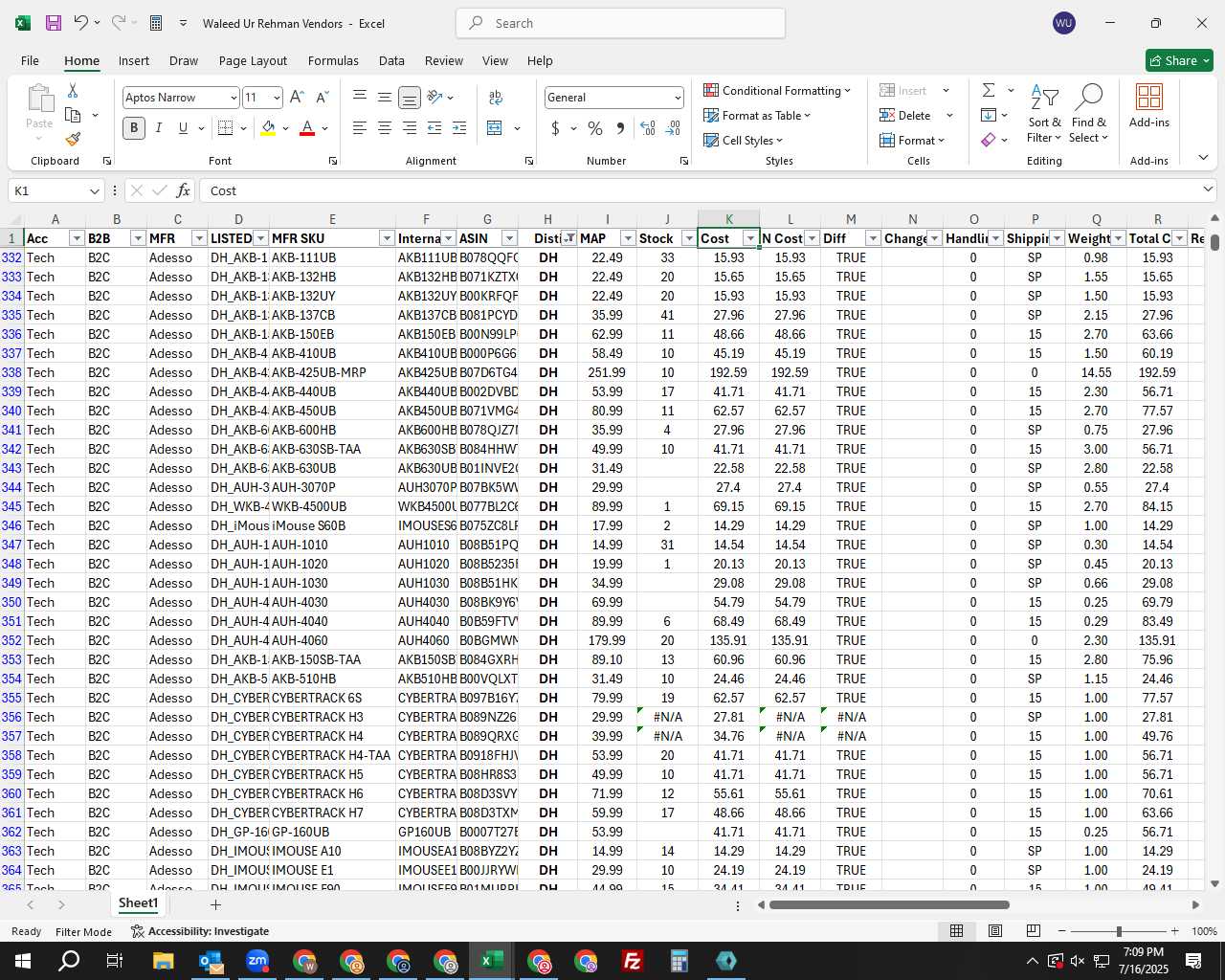Open the font size dropdown
1225x980 pixels.
tap(277, 98)
